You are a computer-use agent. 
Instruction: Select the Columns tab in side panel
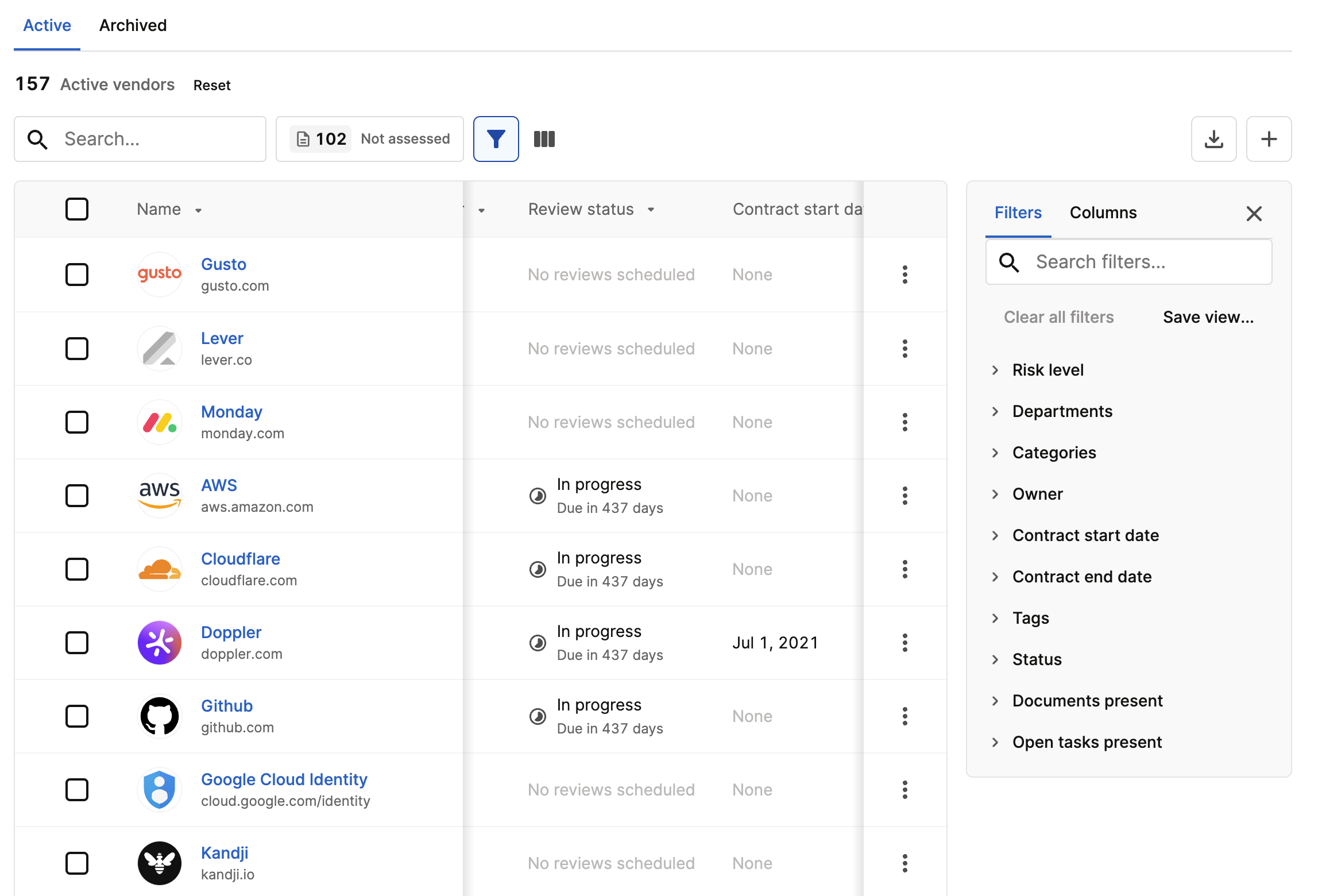click(x=1103, y=213)
